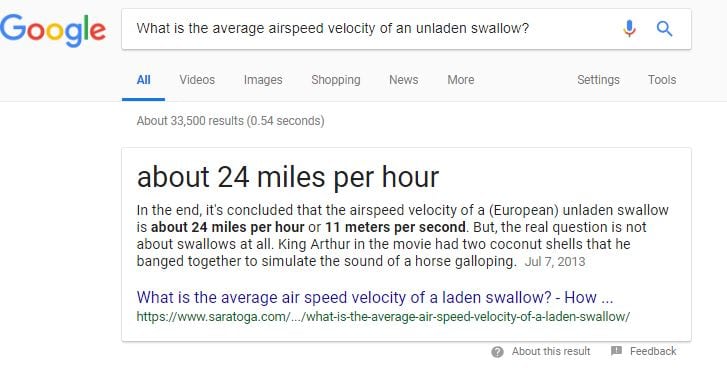Open the laden swallow result title link

375,297
